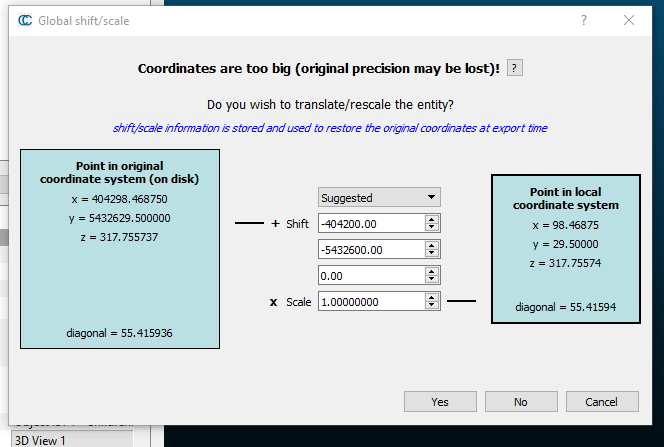Image resolution: width=664 pixels, height=447 pixels.
Task: Lower the Scale value with down arrow
Action: [x=432, y=306]
